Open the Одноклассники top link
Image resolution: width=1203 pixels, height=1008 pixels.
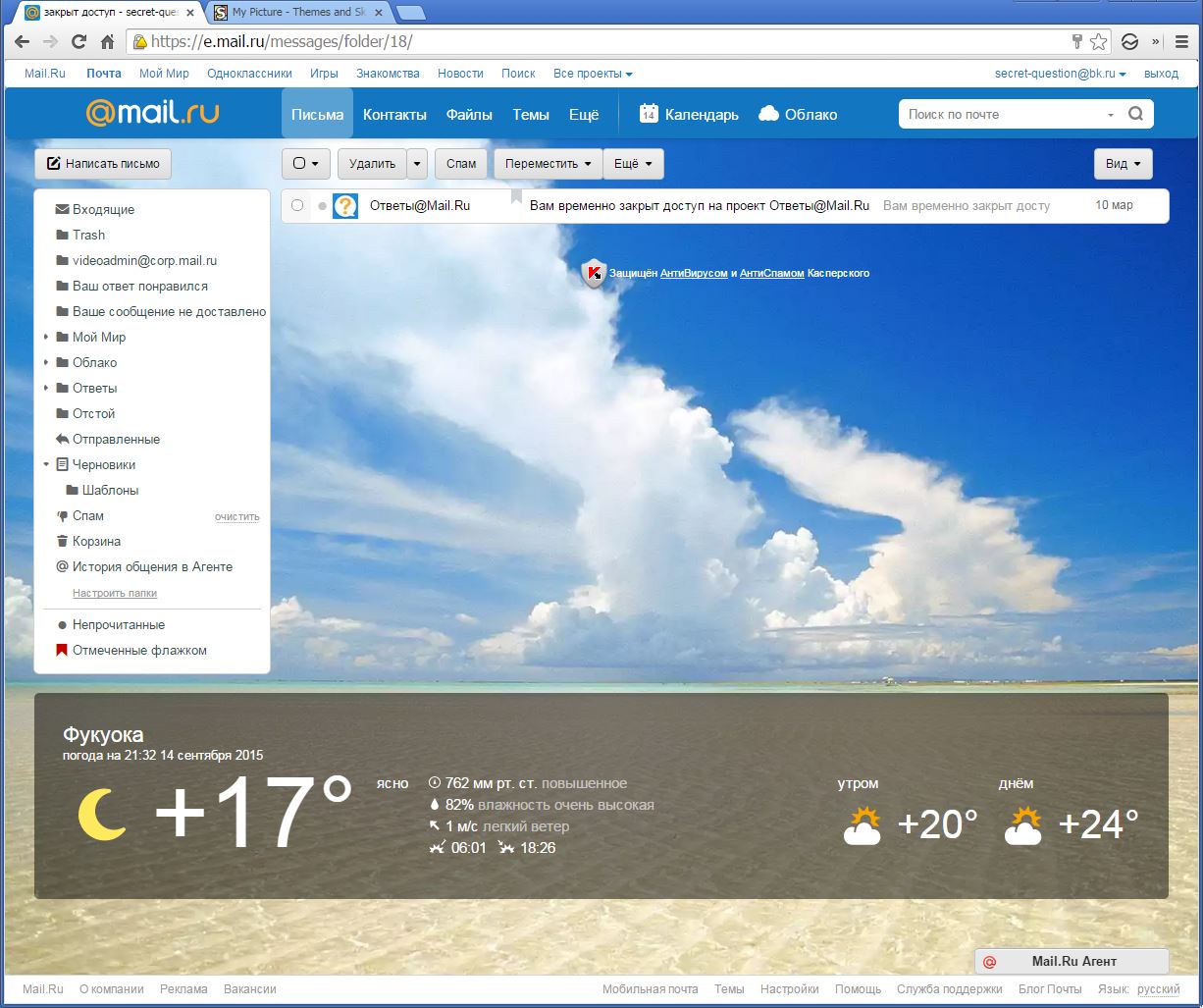(x=250, y=74)
